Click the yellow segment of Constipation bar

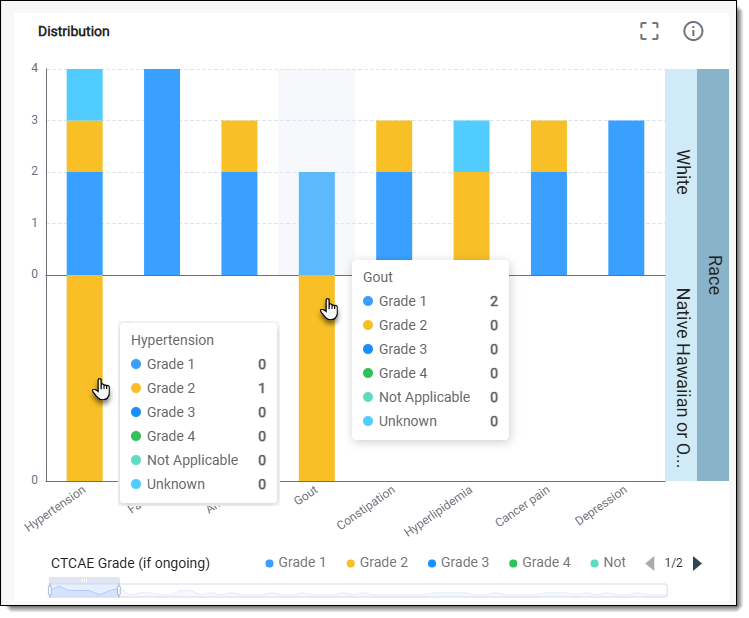[x=394, y=146]
